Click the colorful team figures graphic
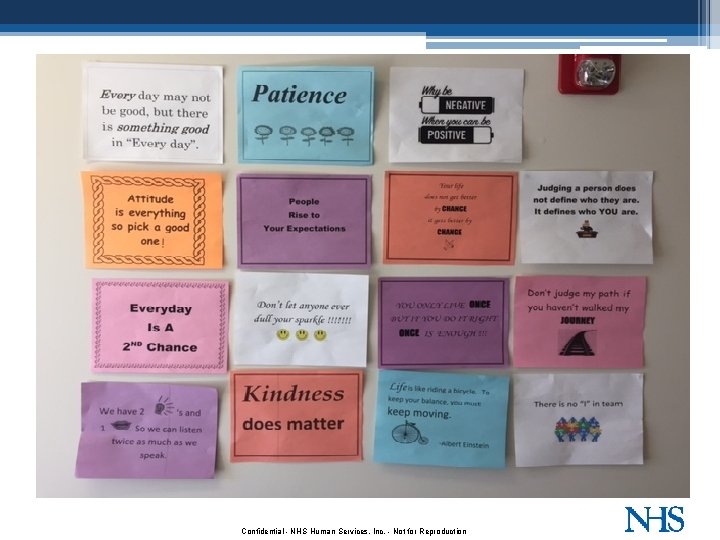This screenshot has height=540, width=720. [x=578, y=429]
